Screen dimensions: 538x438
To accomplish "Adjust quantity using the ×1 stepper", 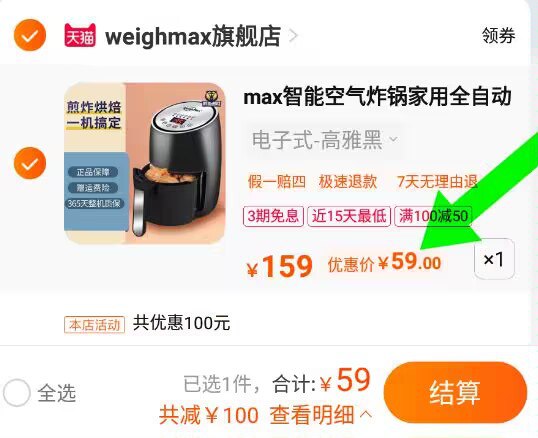I will [x=494, y=259].
